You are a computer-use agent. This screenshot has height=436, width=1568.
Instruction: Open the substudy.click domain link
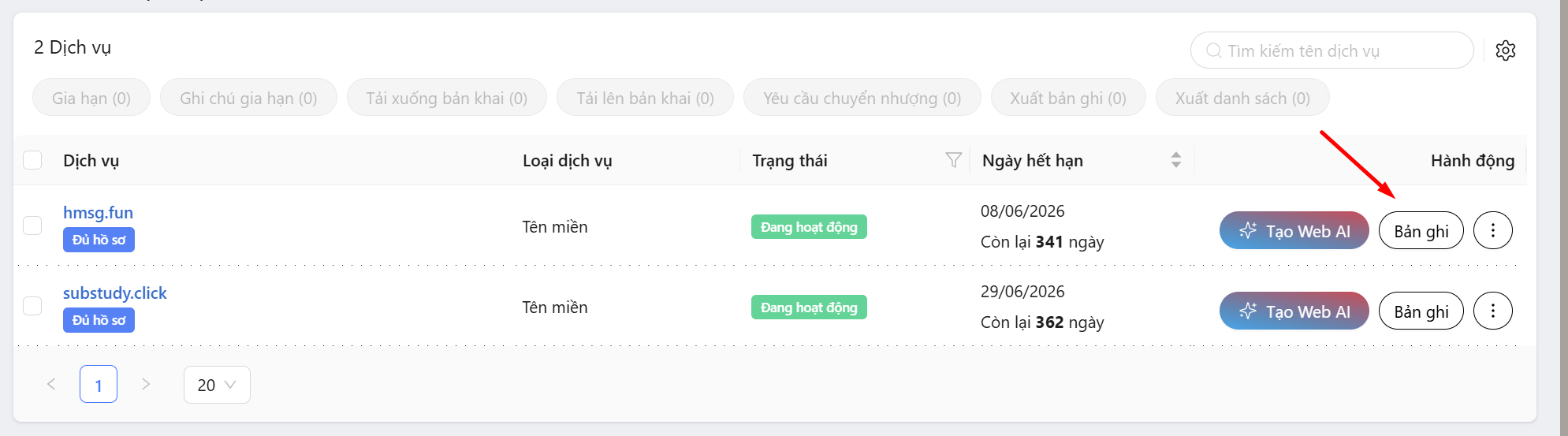tap(115, 293)
